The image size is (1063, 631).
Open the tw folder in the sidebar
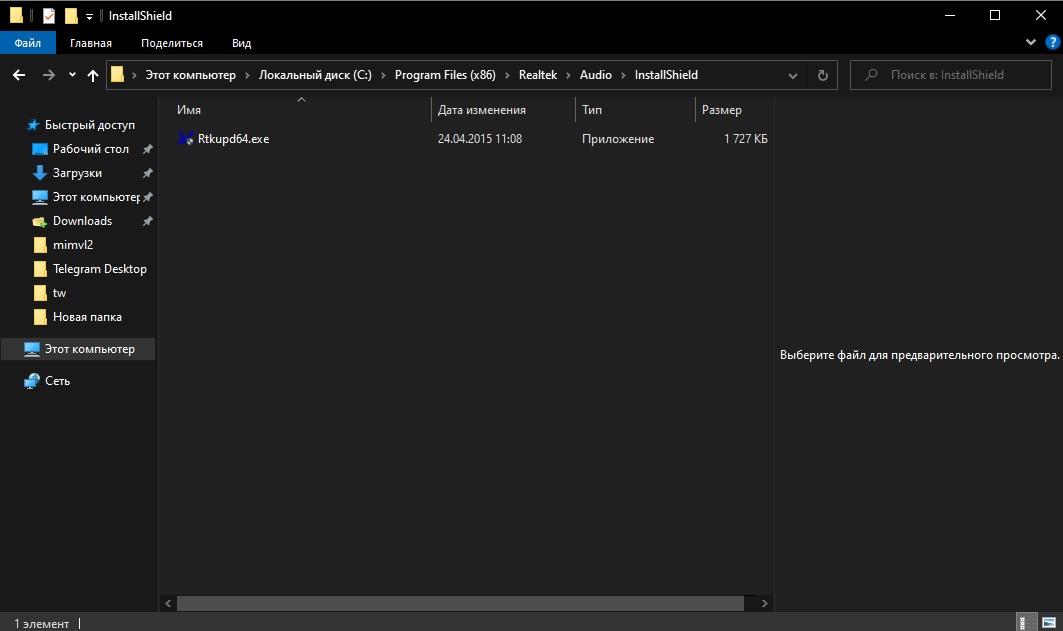coord(60,293)
